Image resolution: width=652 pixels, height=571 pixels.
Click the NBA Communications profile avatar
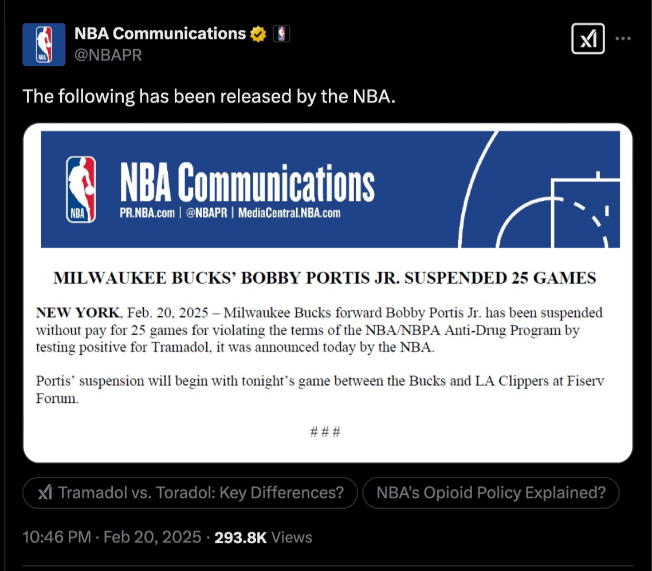tap(43, 44)
